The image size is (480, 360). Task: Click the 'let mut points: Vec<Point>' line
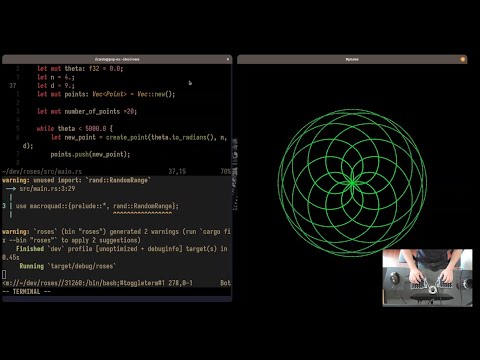point(106,94)
